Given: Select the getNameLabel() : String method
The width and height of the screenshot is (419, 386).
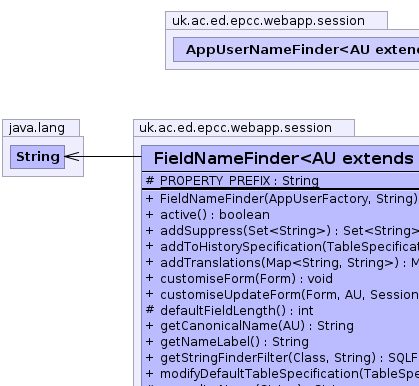Looking at the screenshot, I should [x=227, y=342].
